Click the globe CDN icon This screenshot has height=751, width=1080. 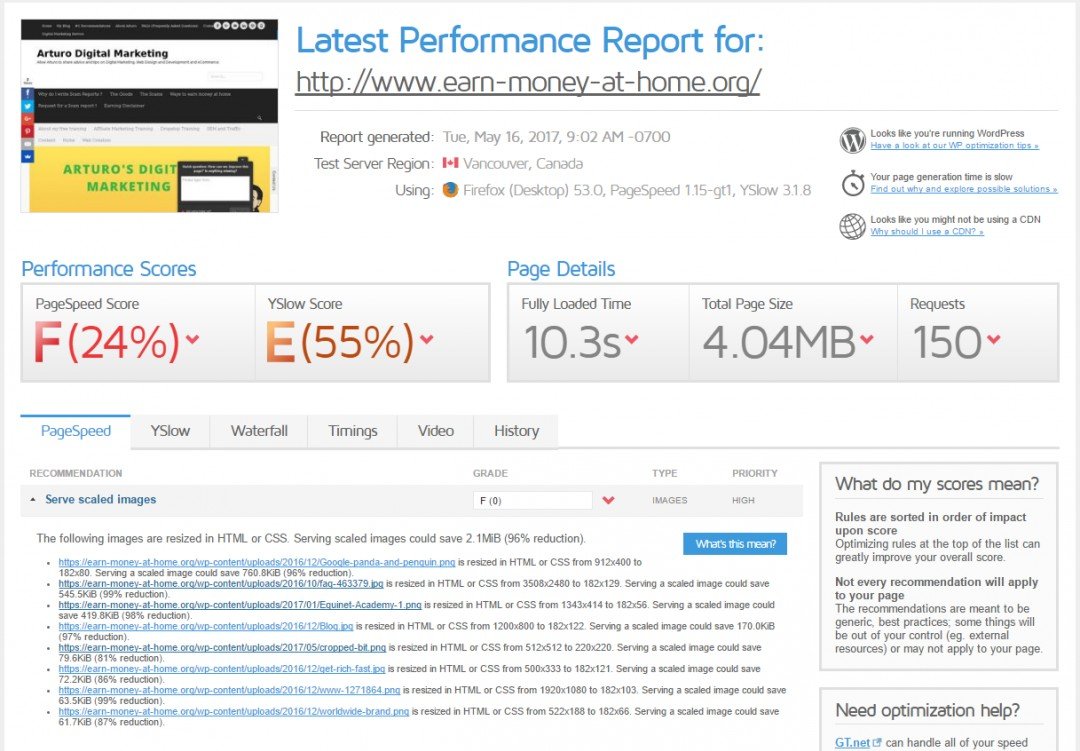pyautogui.click(x=853, y=226)
